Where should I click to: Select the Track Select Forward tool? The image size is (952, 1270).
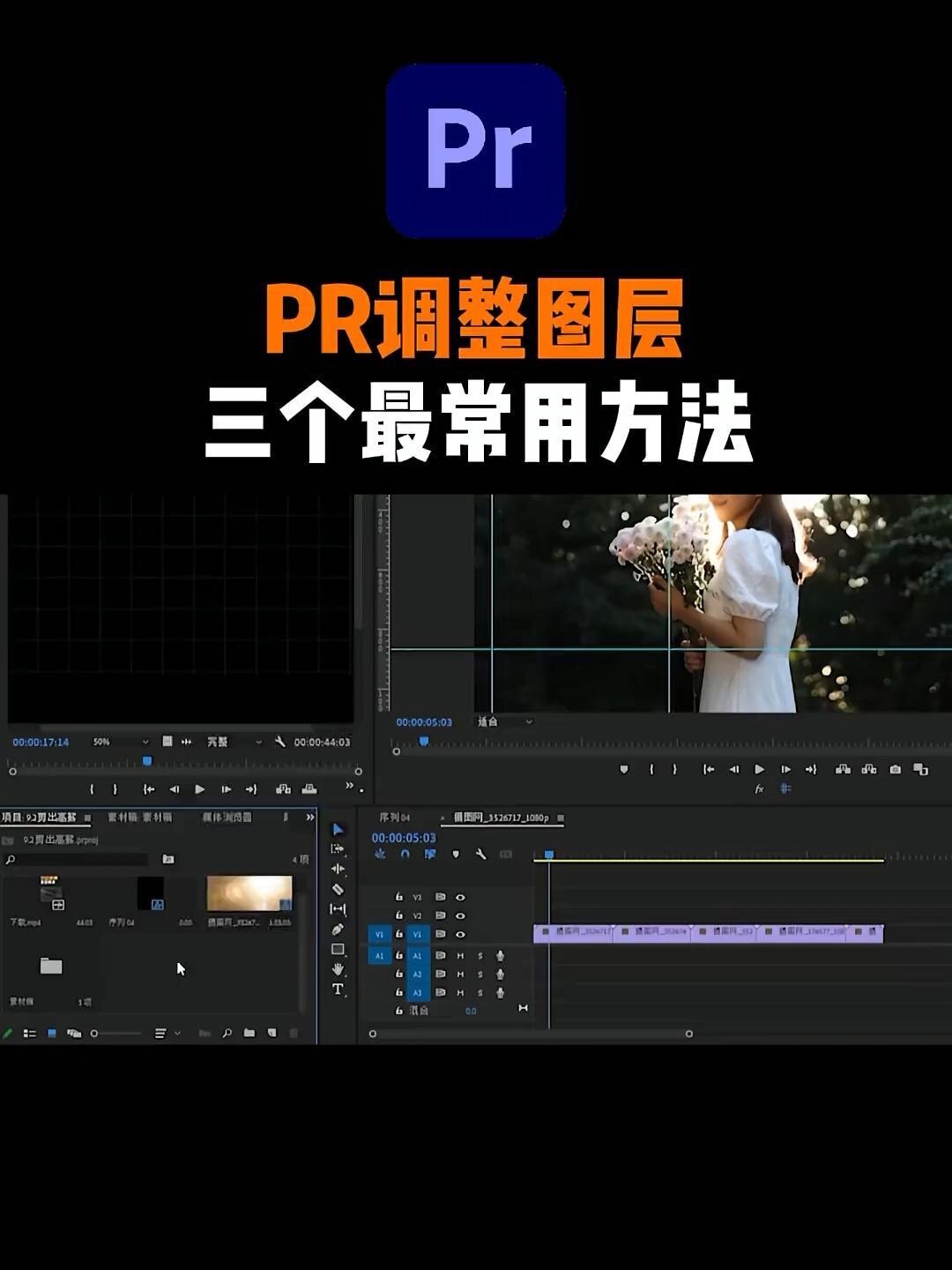[x=337, y=848]
